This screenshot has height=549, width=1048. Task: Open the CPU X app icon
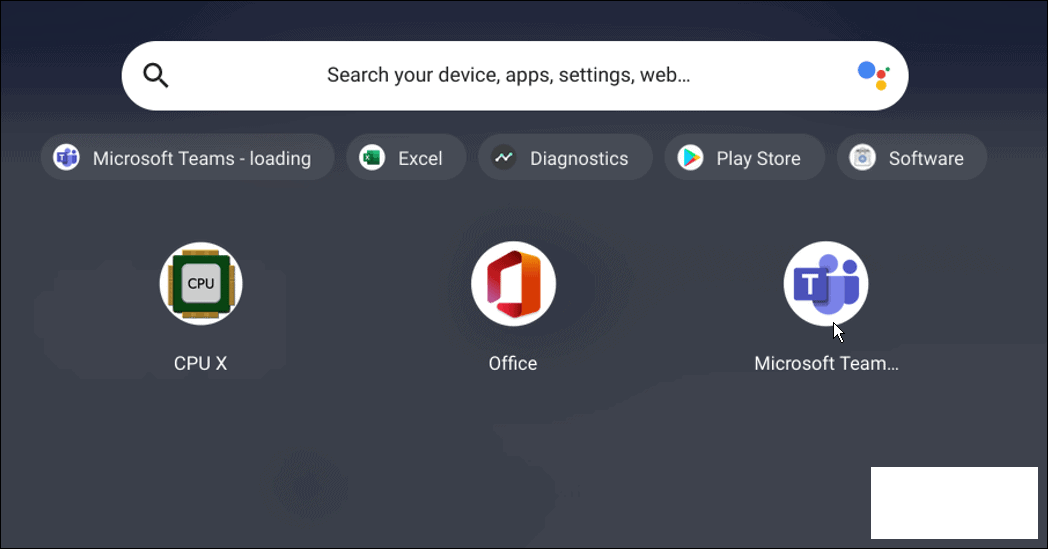pos(201,284)
